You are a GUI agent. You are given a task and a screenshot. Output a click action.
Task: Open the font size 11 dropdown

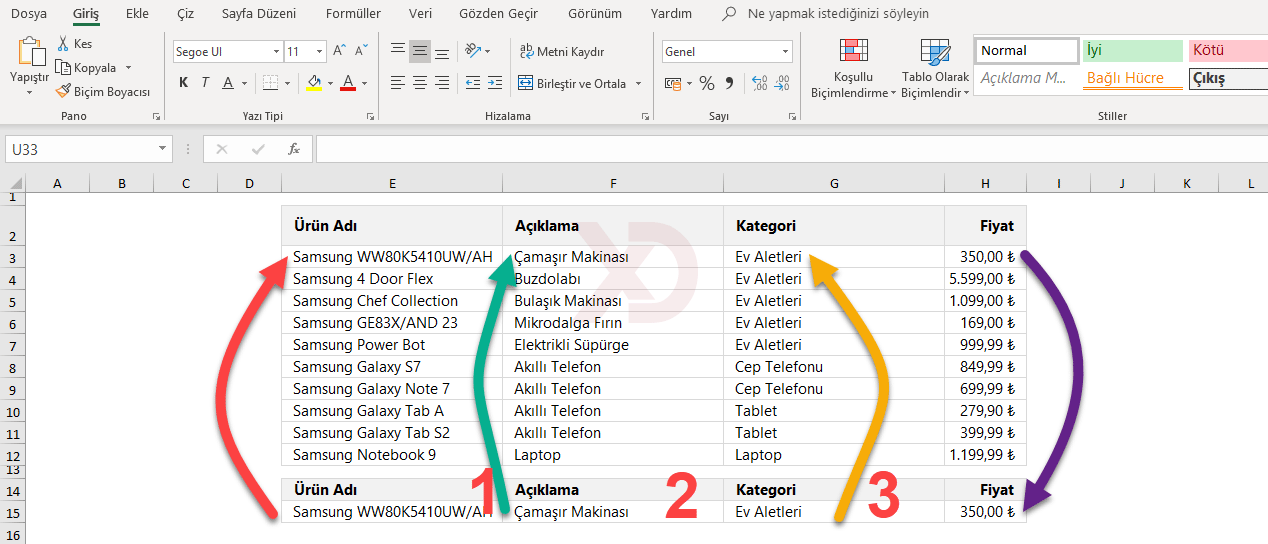pyautogui.click(x=319, y=51)
